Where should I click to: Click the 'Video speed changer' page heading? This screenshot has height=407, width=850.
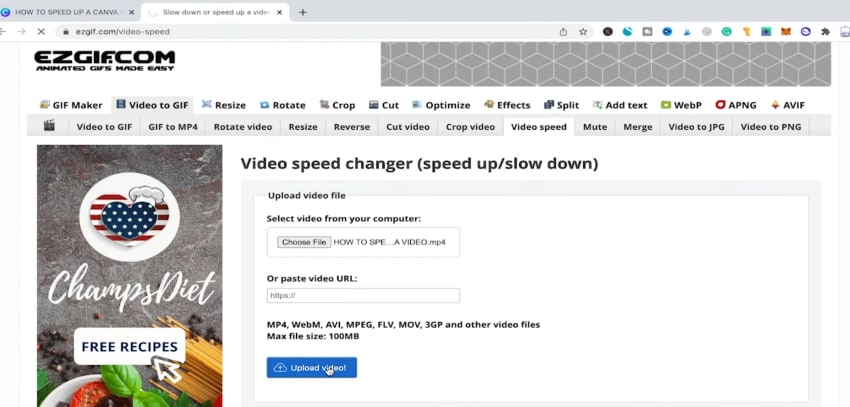point(419,163)
